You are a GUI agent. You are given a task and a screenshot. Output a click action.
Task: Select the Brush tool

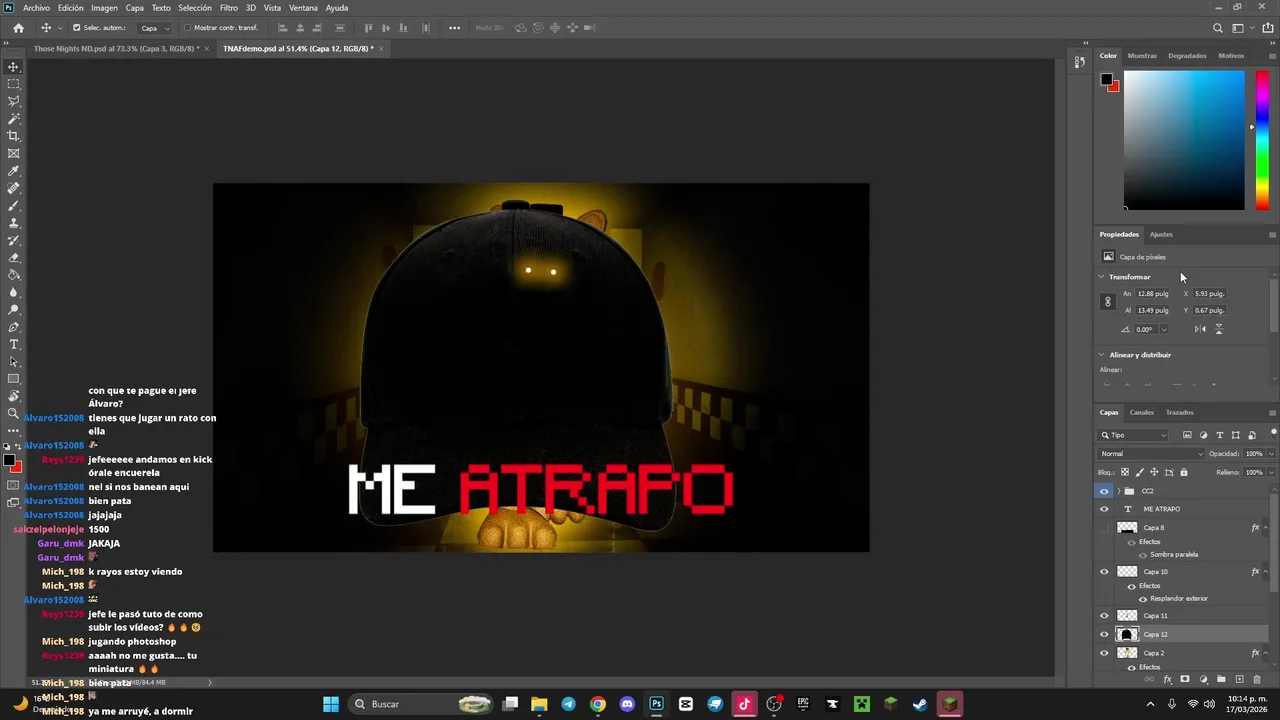point(14,206)
